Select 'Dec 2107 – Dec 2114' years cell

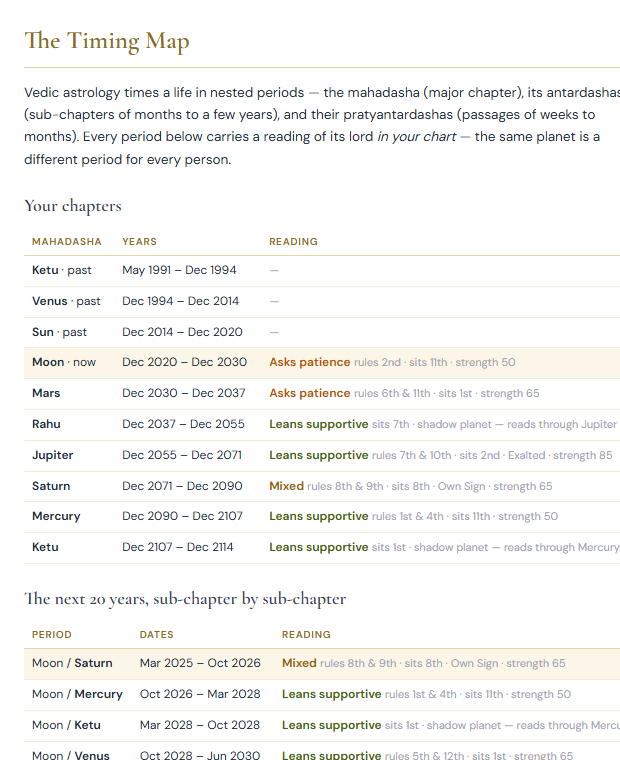tap(177, 547)
